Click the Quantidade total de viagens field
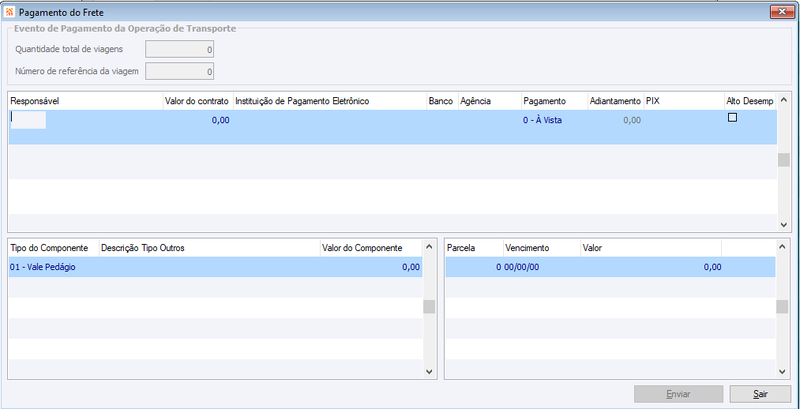This screenshot has height=409, width=800. click(180, 50)
